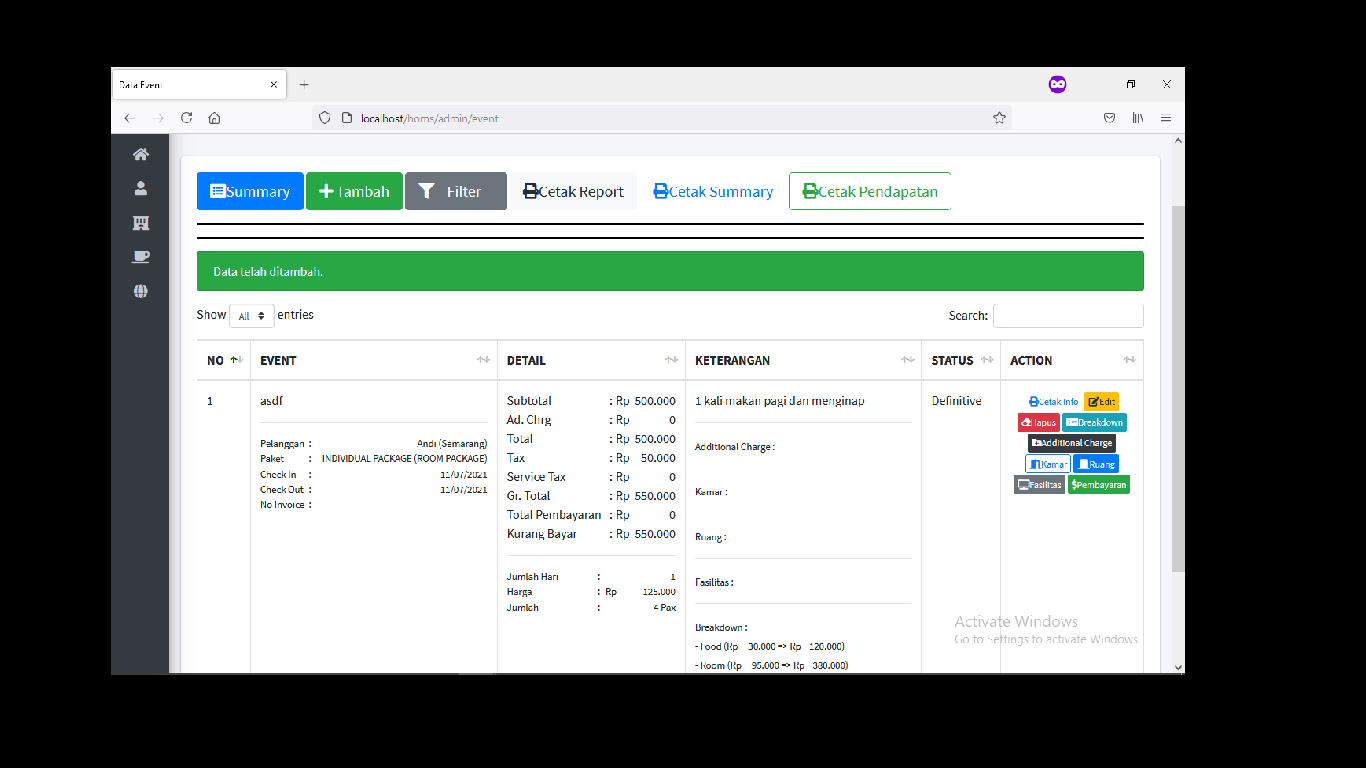1366x768 pixels.
Task: Select the globe icon in sidebar
Action: click(x=141, y=292)
